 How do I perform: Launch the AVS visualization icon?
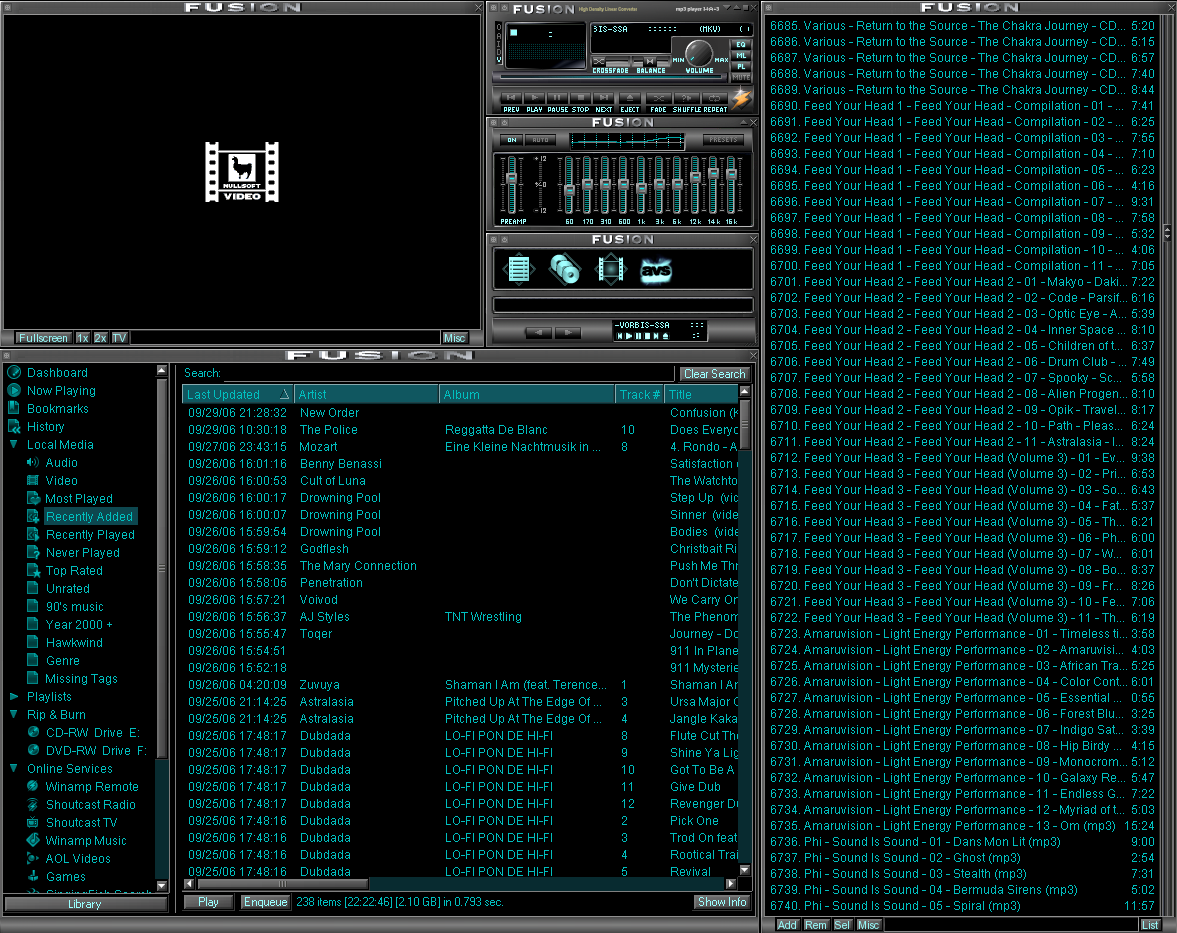point(656,269)
